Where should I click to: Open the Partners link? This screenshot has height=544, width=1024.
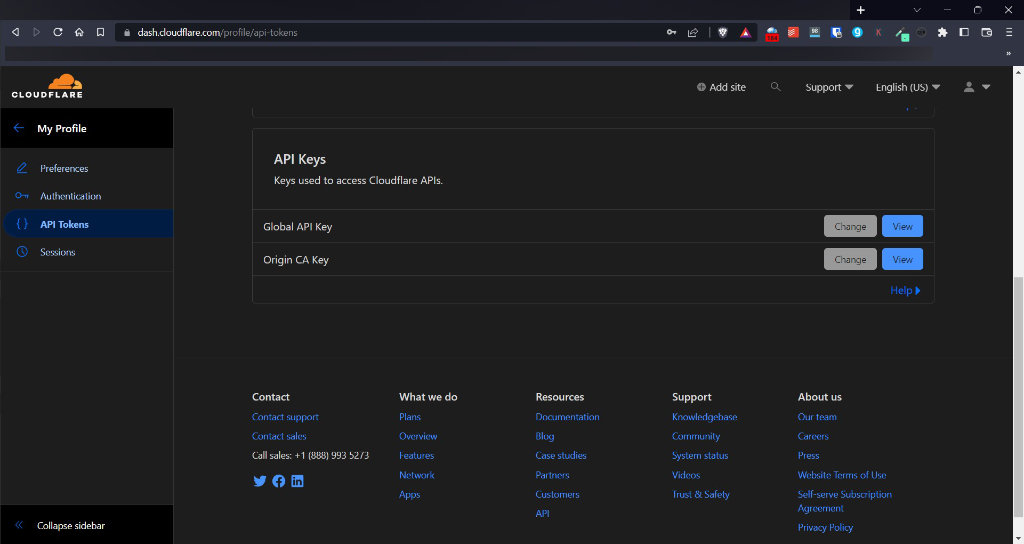pos(552,475)
